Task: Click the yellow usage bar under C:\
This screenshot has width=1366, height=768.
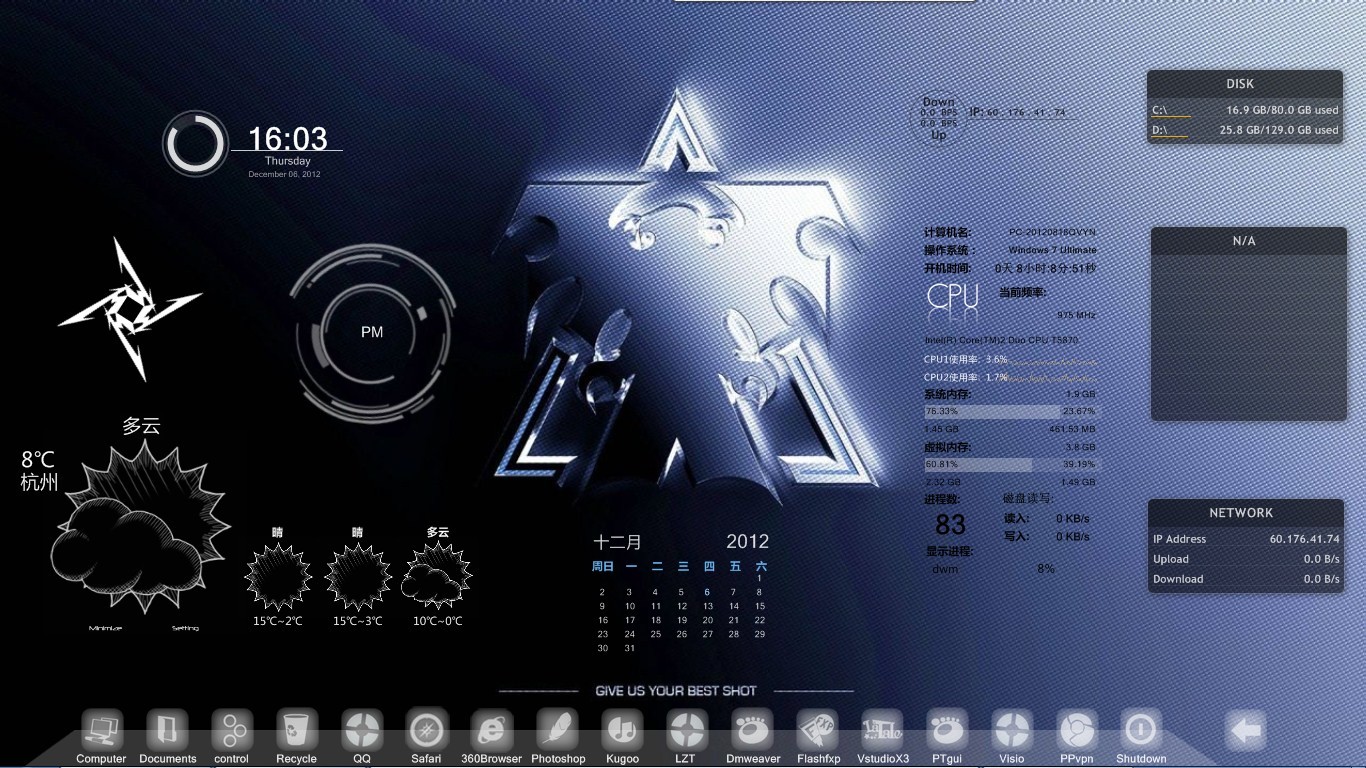Action: (1171, 116)
